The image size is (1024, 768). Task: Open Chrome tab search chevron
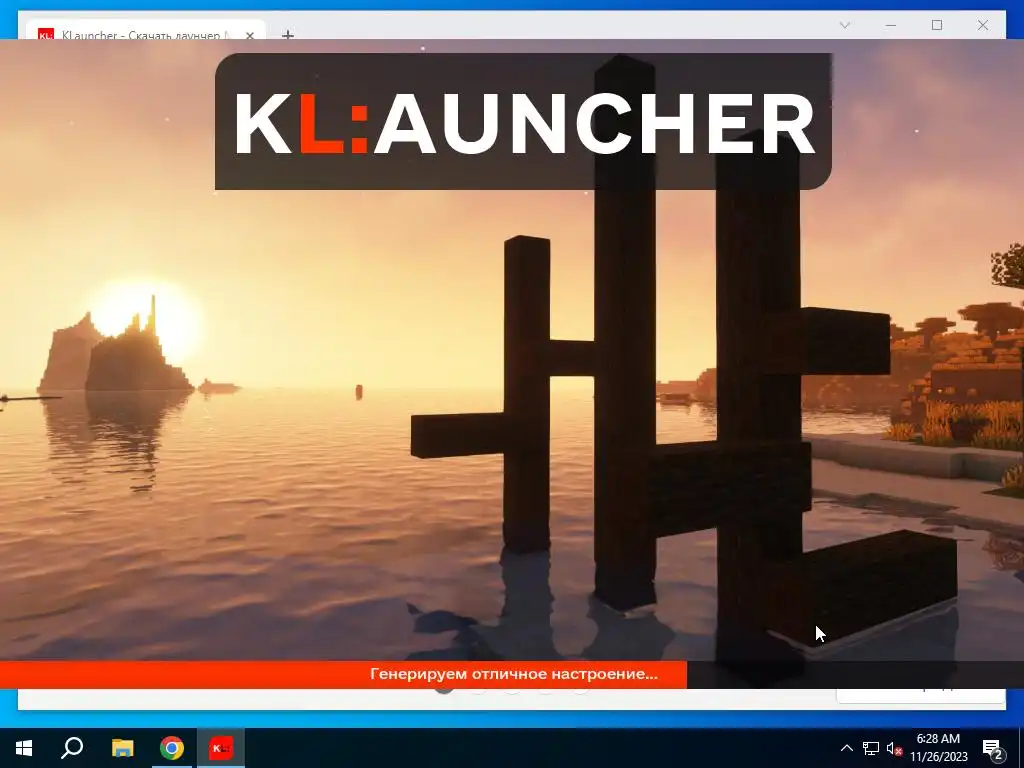click(844, 25)
